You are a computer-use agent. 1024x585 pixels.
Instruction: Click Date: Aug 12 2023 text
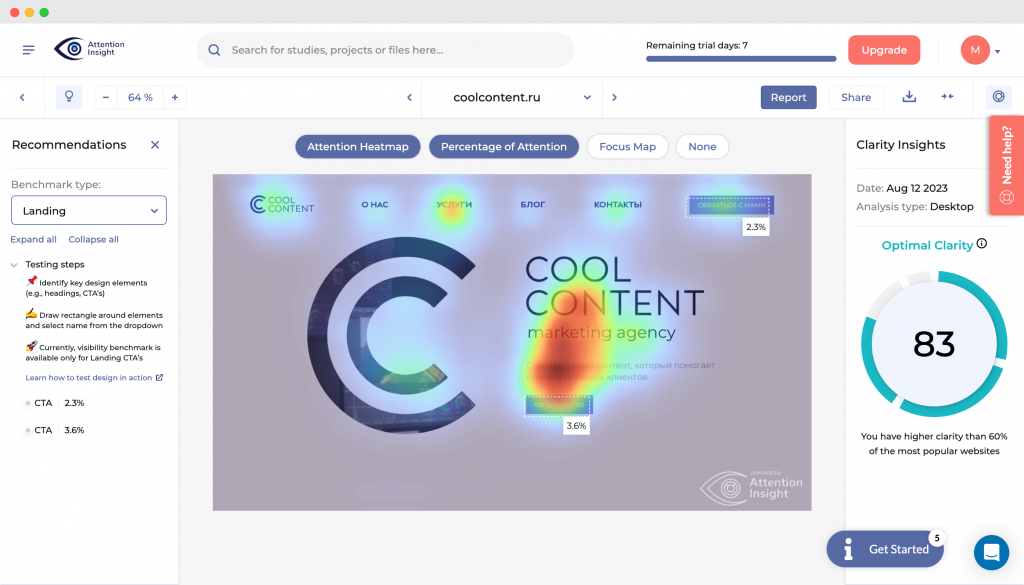click(x=902, y=188)
